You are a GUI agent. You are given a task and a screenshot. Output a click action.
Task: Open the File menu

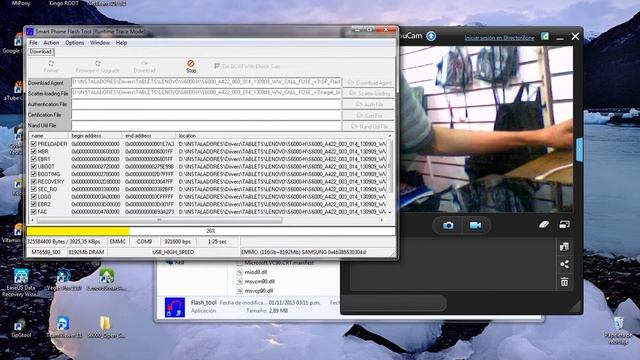tap(33, 42)
